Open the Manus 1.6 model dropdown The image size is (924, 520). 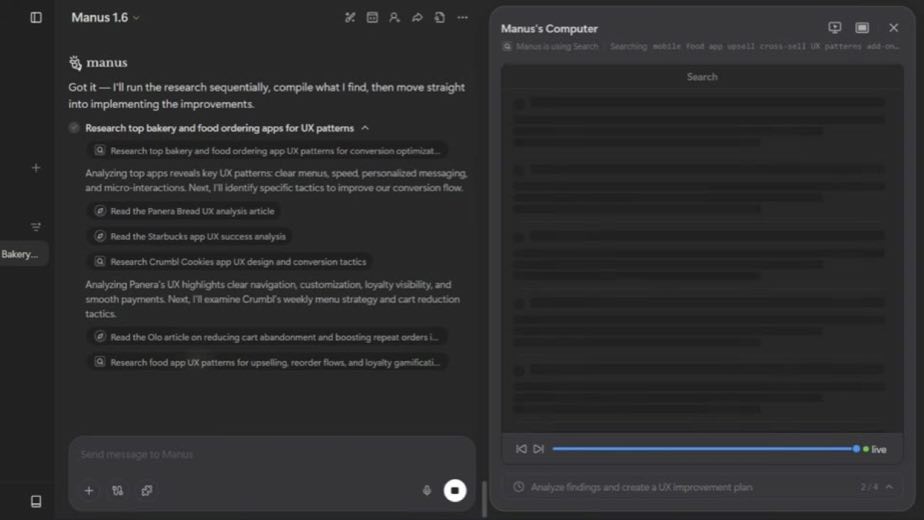coord(105,18)
